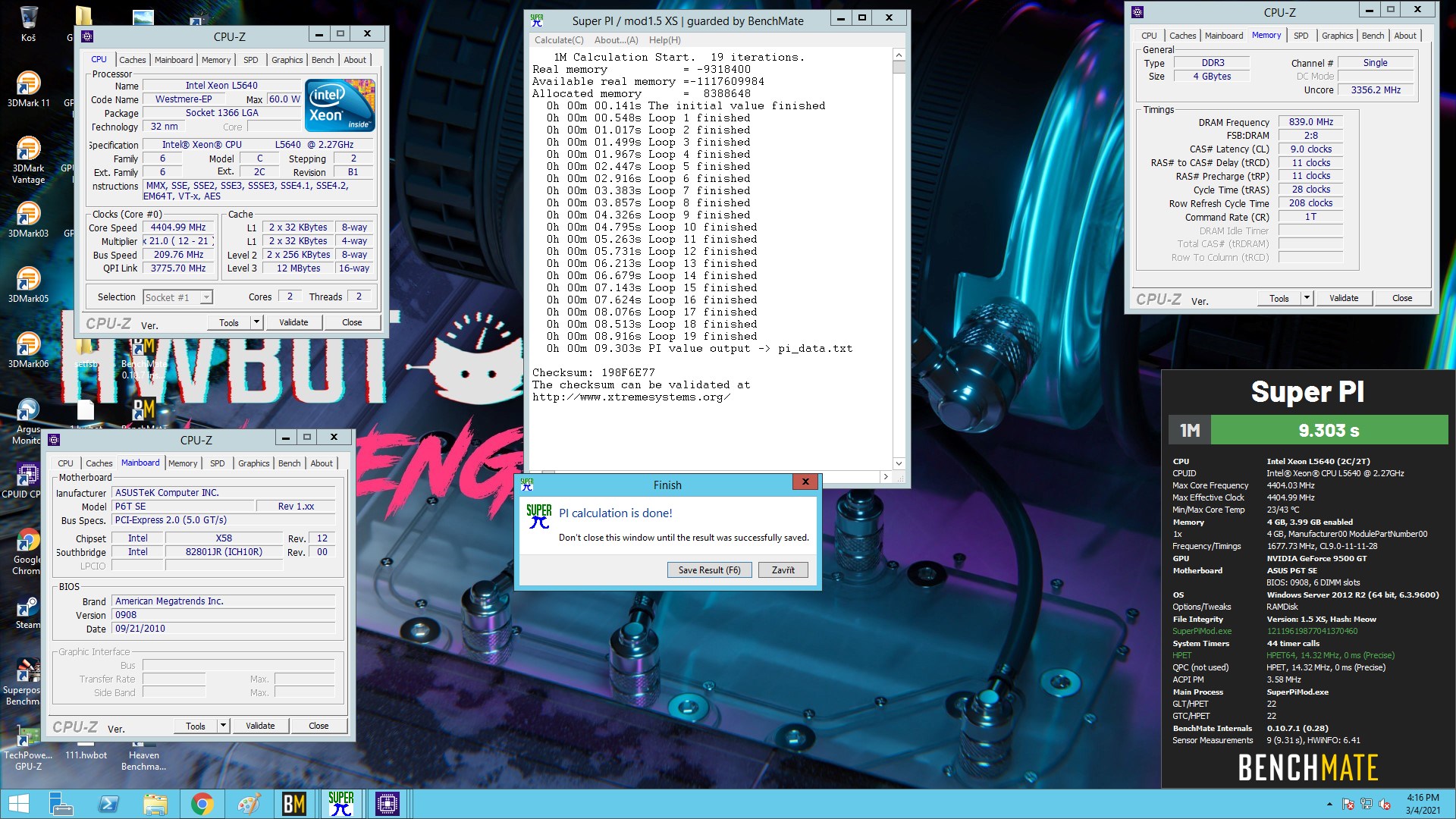
Task: Click the BIOS date 09/21/2010 field
Action: pos(223,629)
